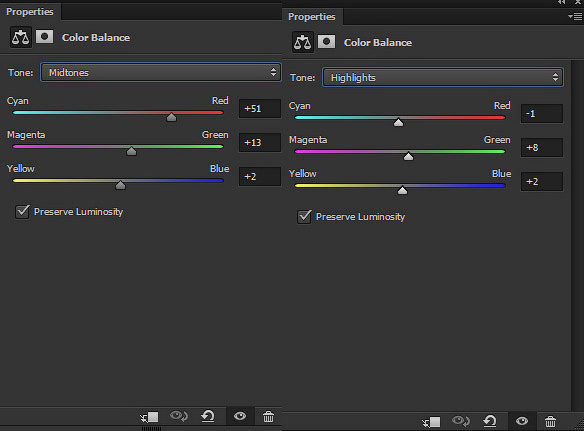Reset adjustment defaults in right panel
Screen dimensions: 584x431
[x=490, y=421]
